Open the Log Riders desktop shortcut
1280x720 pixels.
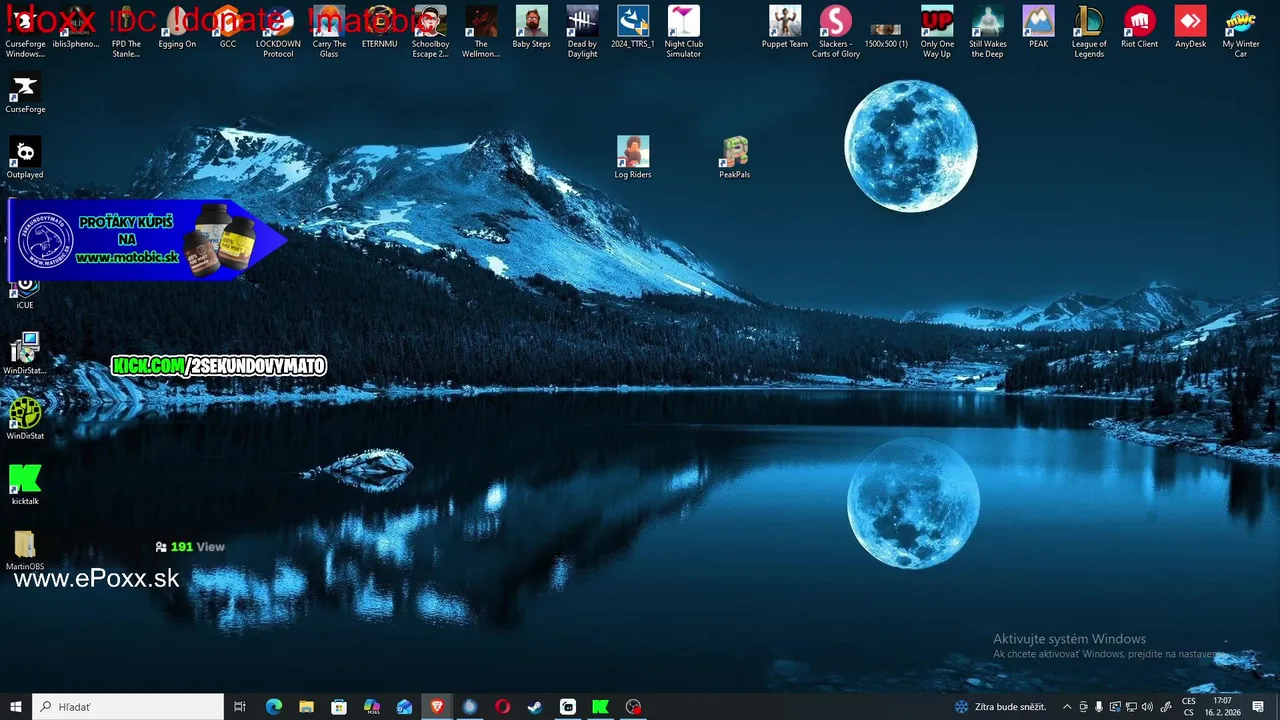633,158
